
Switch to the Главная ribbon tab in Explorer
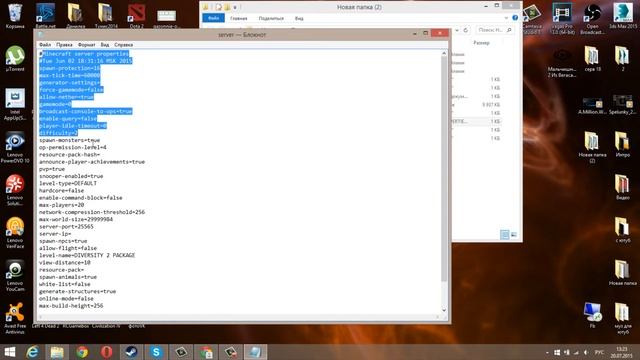(239, 18)
